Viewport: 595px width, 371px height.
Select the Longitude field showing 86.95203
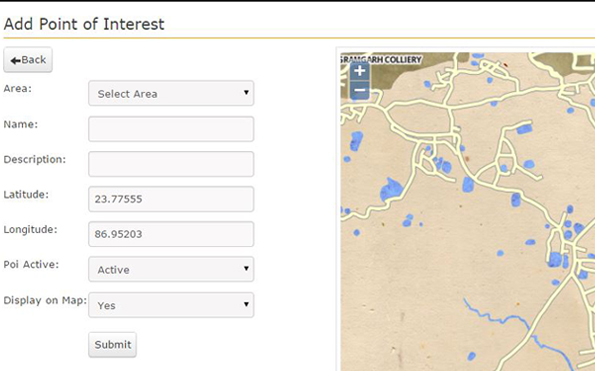pos(171,234)
